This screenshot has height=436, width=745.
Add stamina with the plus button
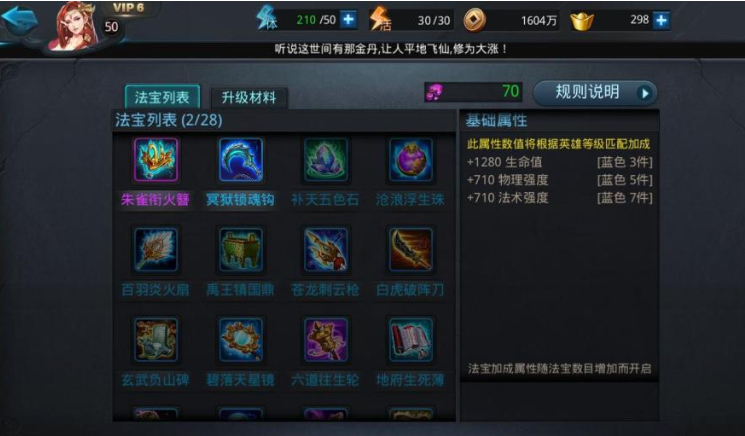(349, 20)
